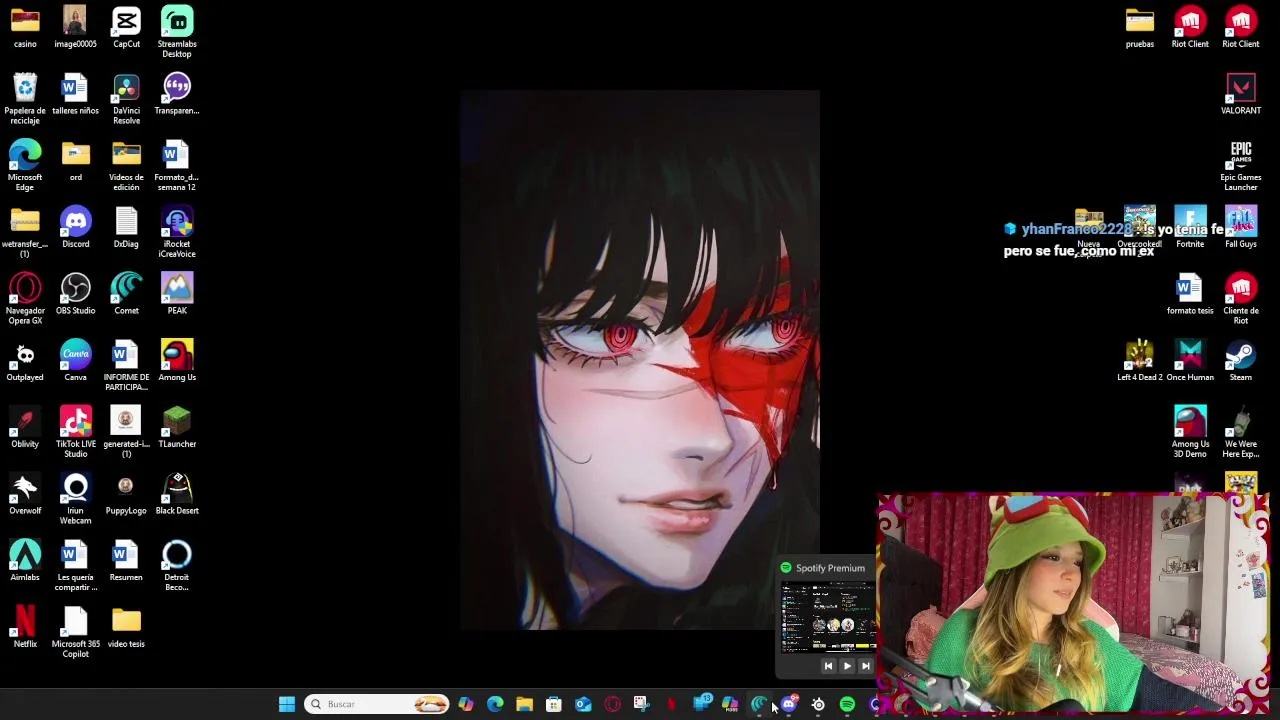Open Copilot from the taskbar
The width and height of the screenshot is (1280, 720).
coord(466,704)
